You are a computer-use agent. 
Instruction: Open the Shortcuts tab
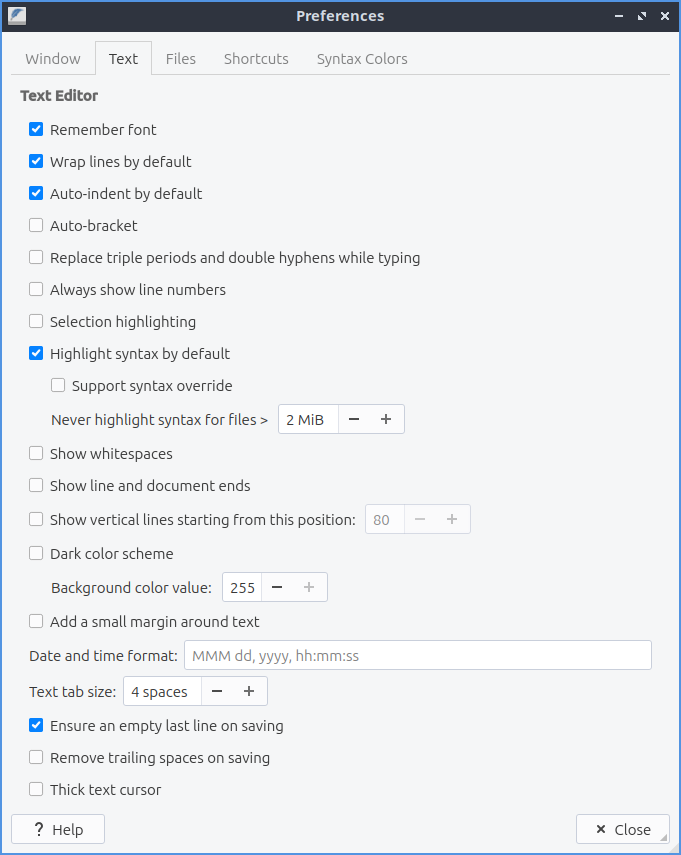tap(256, 59)
